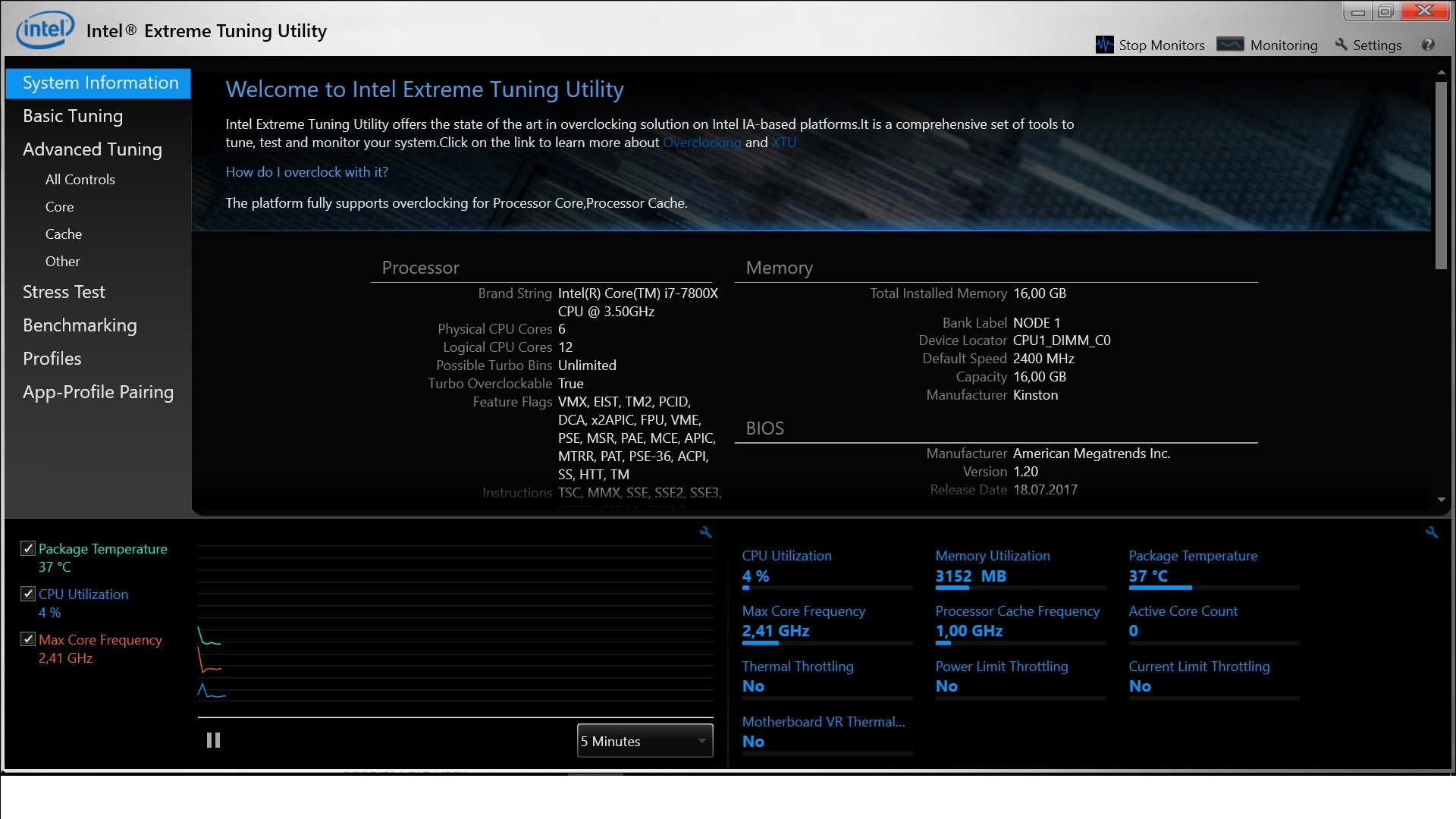Click the Stop Monitors waveform icon
The image size is (1456, 819).
[x=1104, y=45]
